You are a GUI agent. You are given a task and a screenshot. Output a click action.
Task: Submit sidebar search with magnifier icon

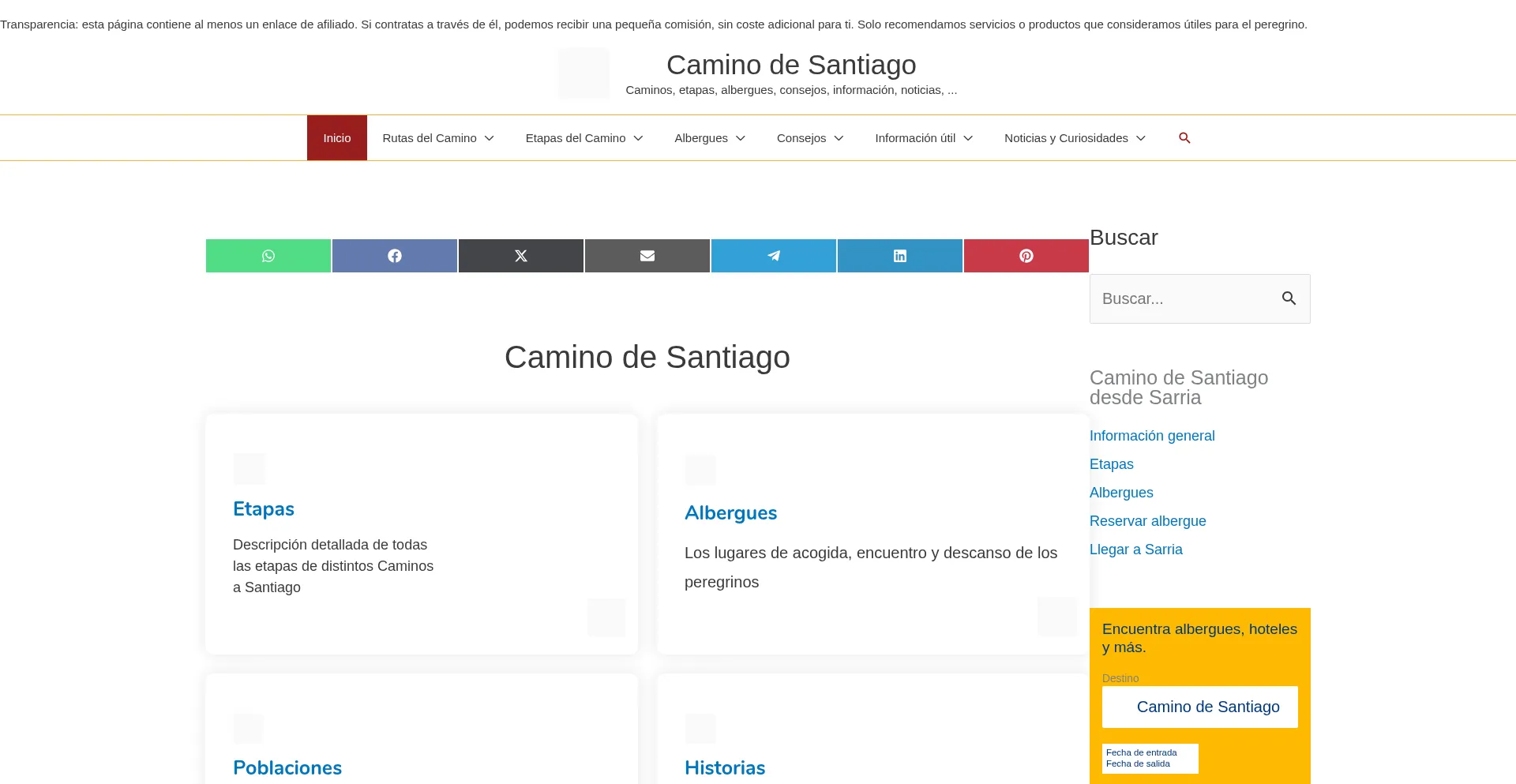click(x=1289, y=298)
